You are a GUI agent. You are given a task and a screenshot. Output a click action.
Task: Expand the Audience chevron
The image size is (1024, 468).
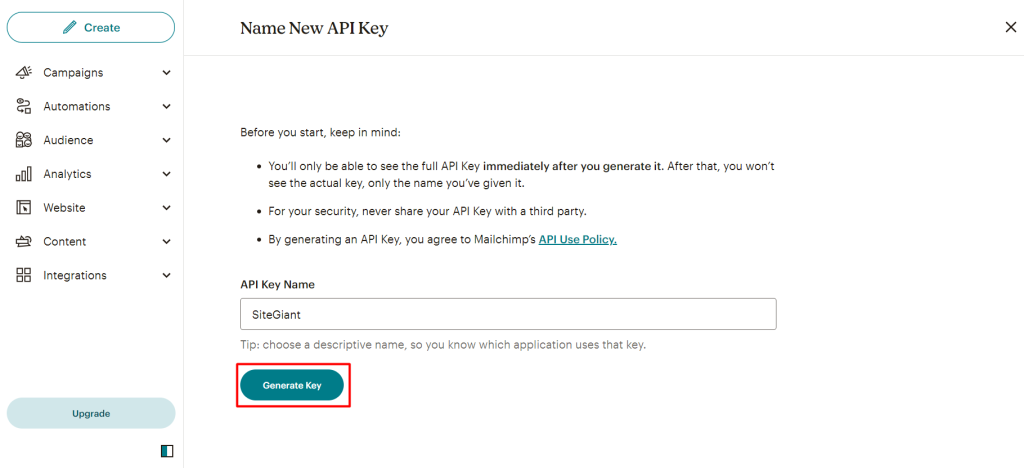point(167,140)
